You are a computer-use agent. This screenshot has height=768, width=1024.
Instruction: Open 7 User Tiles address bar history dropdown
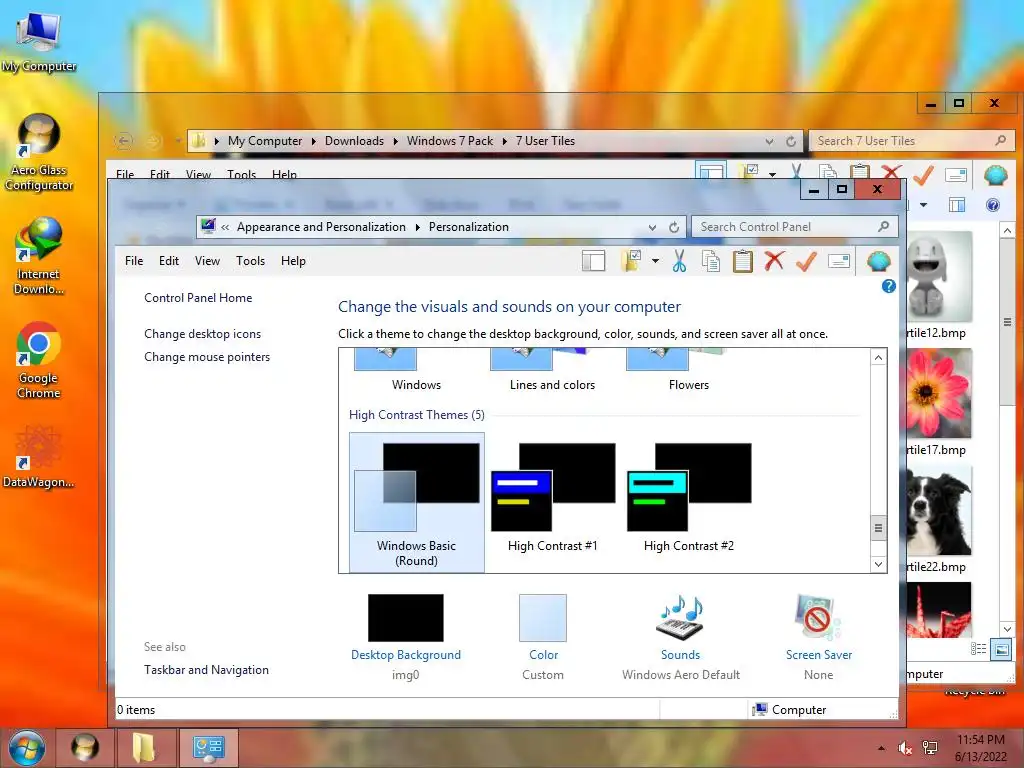(x=769, y=141)
